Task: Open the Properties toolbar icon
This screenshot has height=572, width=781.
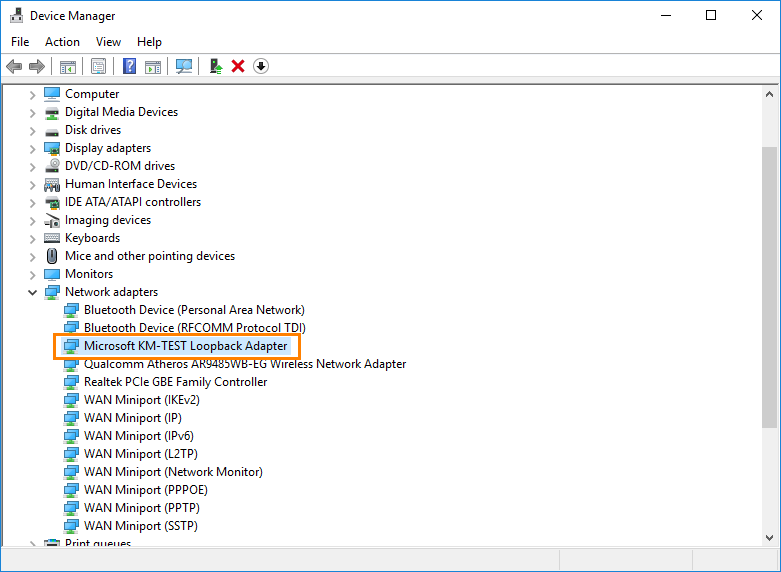Action: coord(99,66)
